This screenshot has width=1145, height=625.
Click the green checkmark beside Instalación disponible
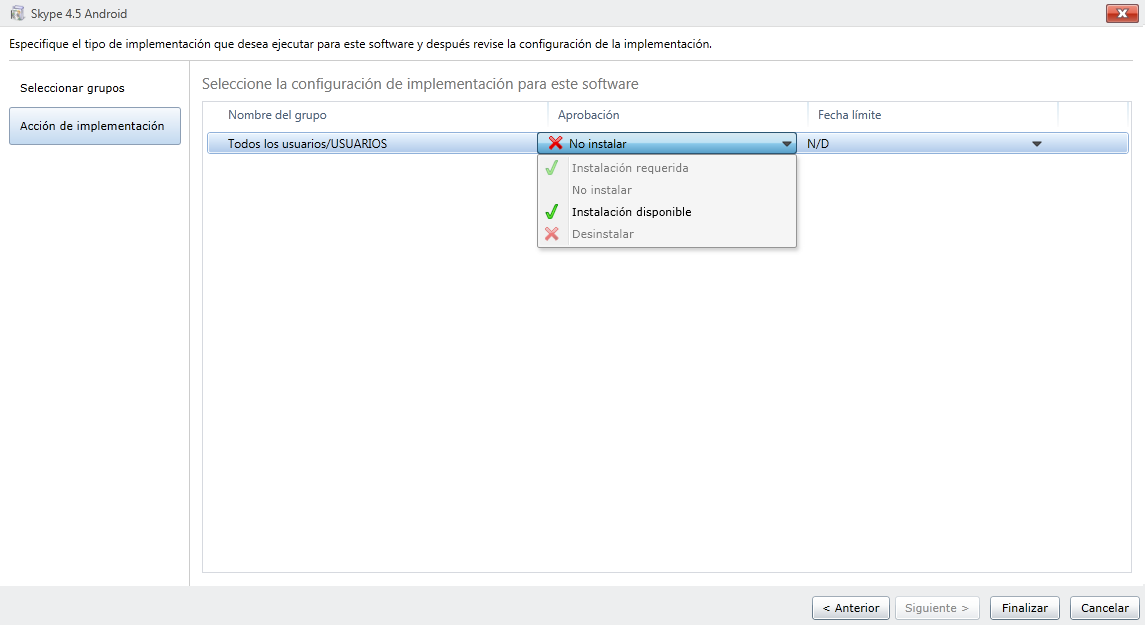tap(551, 212)
